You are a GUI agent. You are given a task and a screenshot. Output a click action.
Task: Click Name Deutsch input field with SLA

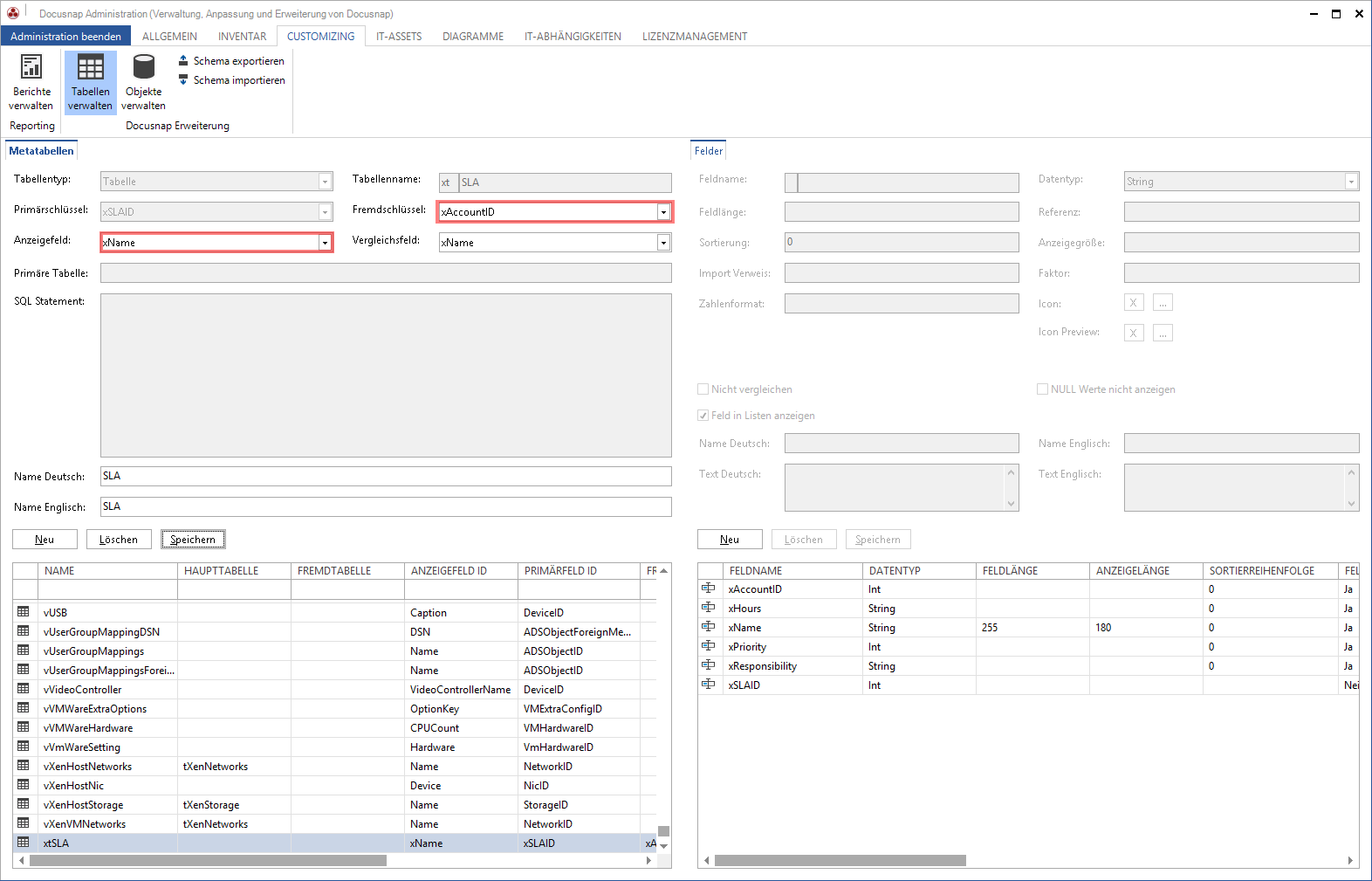[386, 476]
